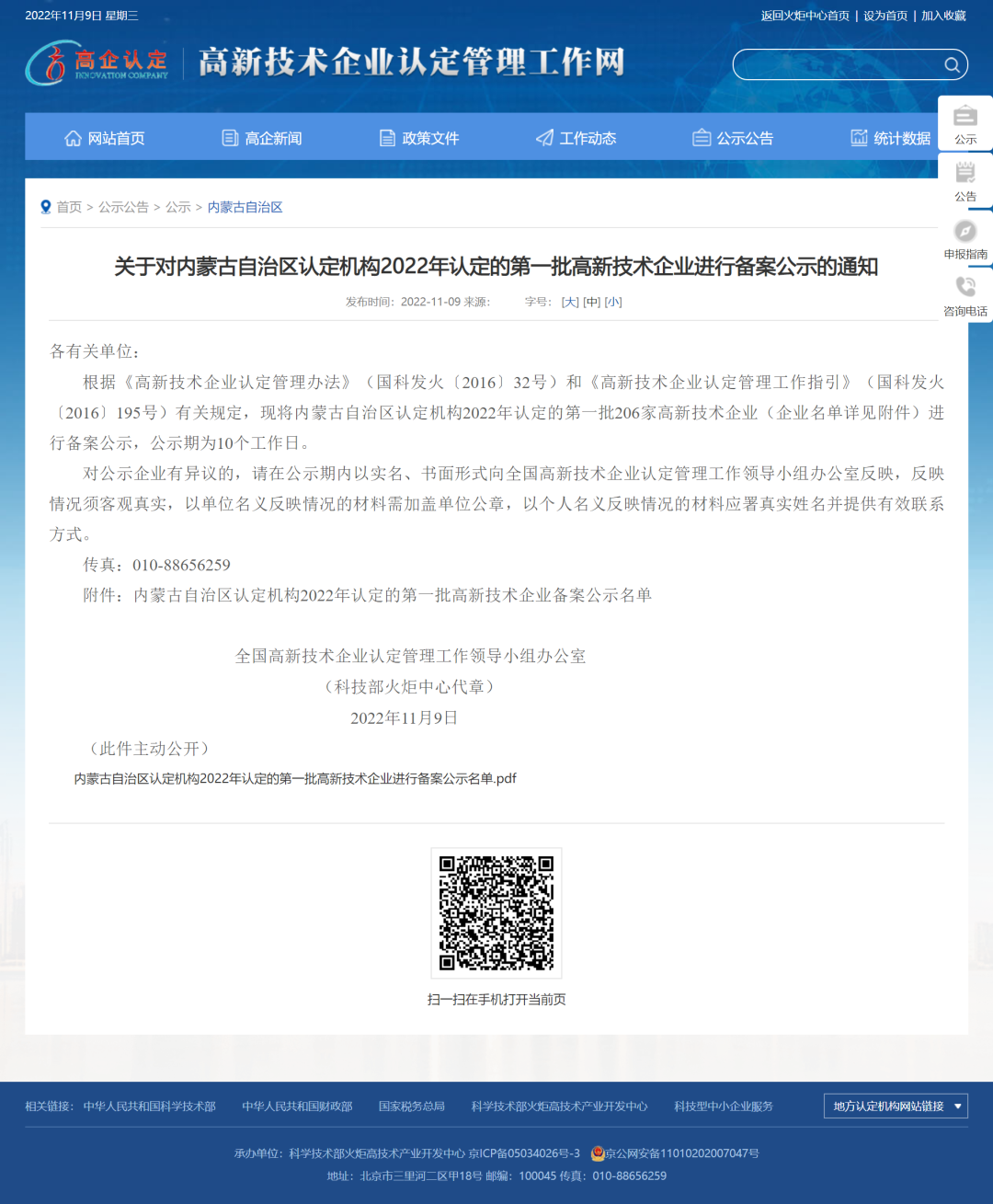Click 公示公告 in the breadcrumb trail
Viewport: 993px width, 1204px height.
(124, 207)
